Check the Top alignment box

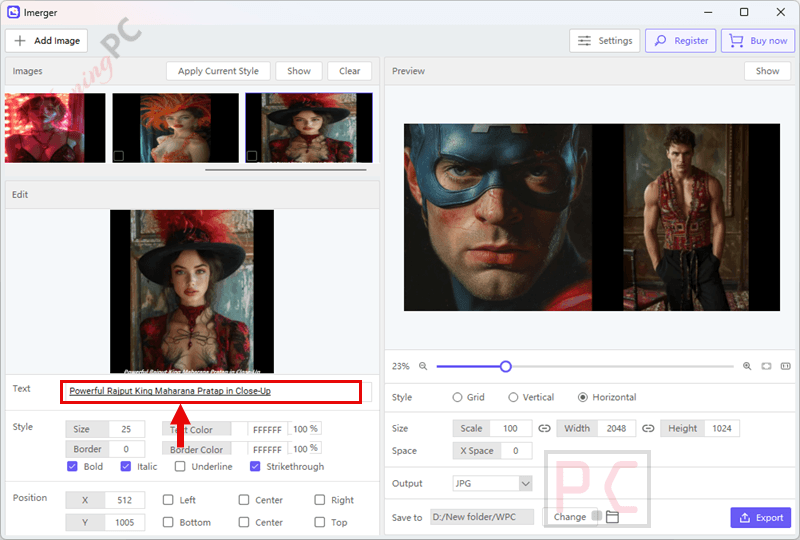[x=319, y=522]
